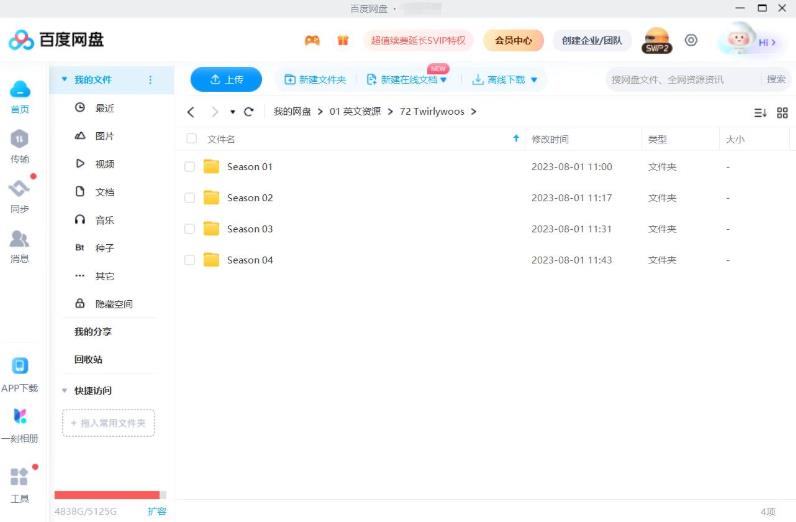Expand chevron after 我的网盘 breadcrumb
796x522 pixels.
click(320, 112)
